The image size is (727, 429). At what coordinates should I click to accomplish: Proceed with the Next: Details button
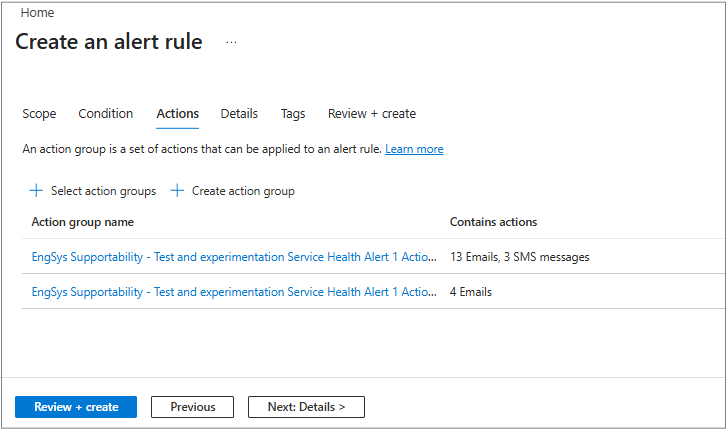point(306,407)
